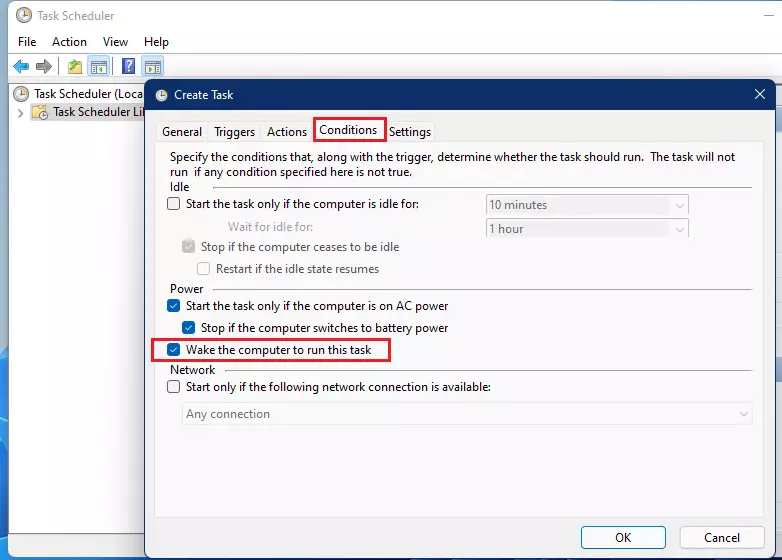Click the Task Scheduler clock icon in title bar
782x560 pixels.
click(23, 15)
